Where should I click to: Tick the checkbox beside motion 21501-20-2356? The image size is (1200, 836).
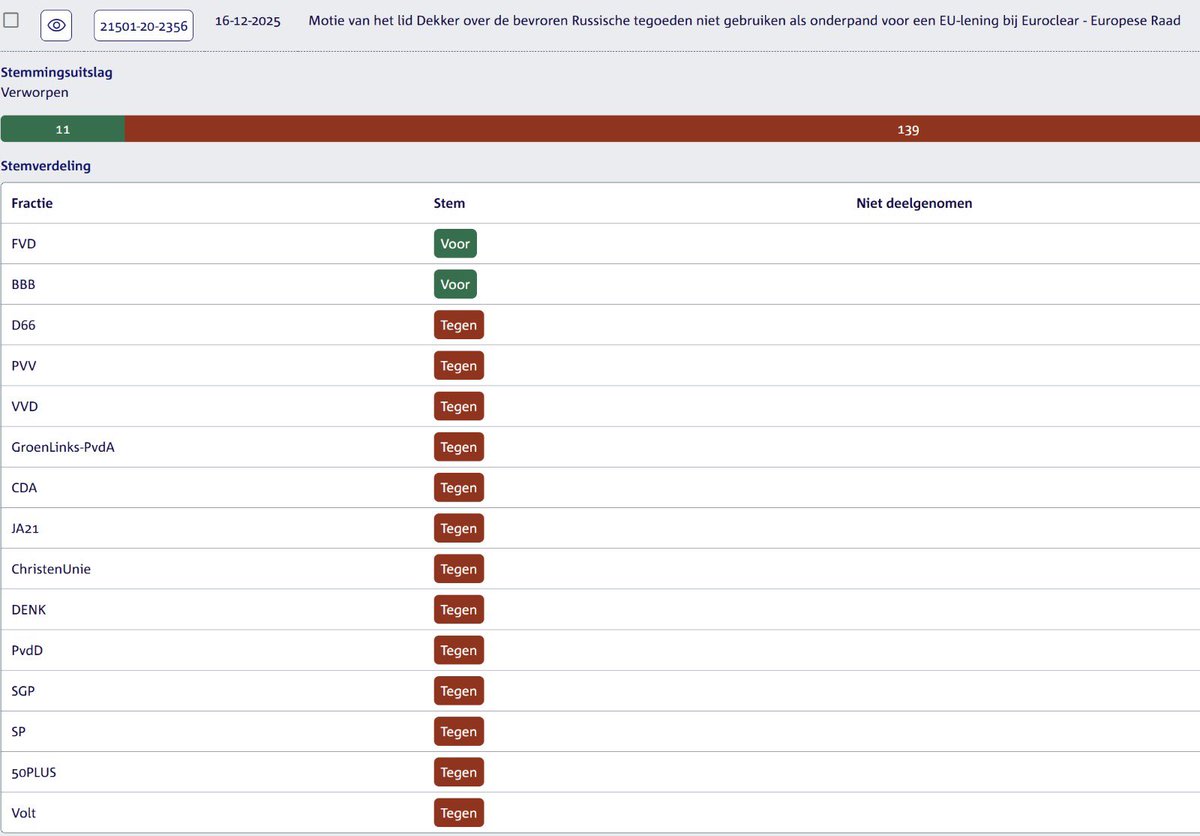[x=11, y=20]
